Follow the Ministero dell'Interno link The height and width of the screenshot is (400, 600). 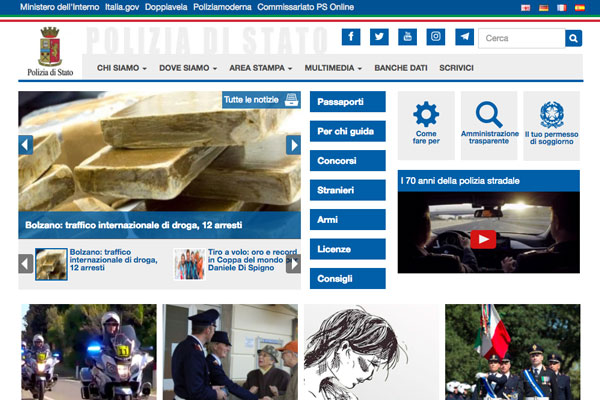coord(59,7)
